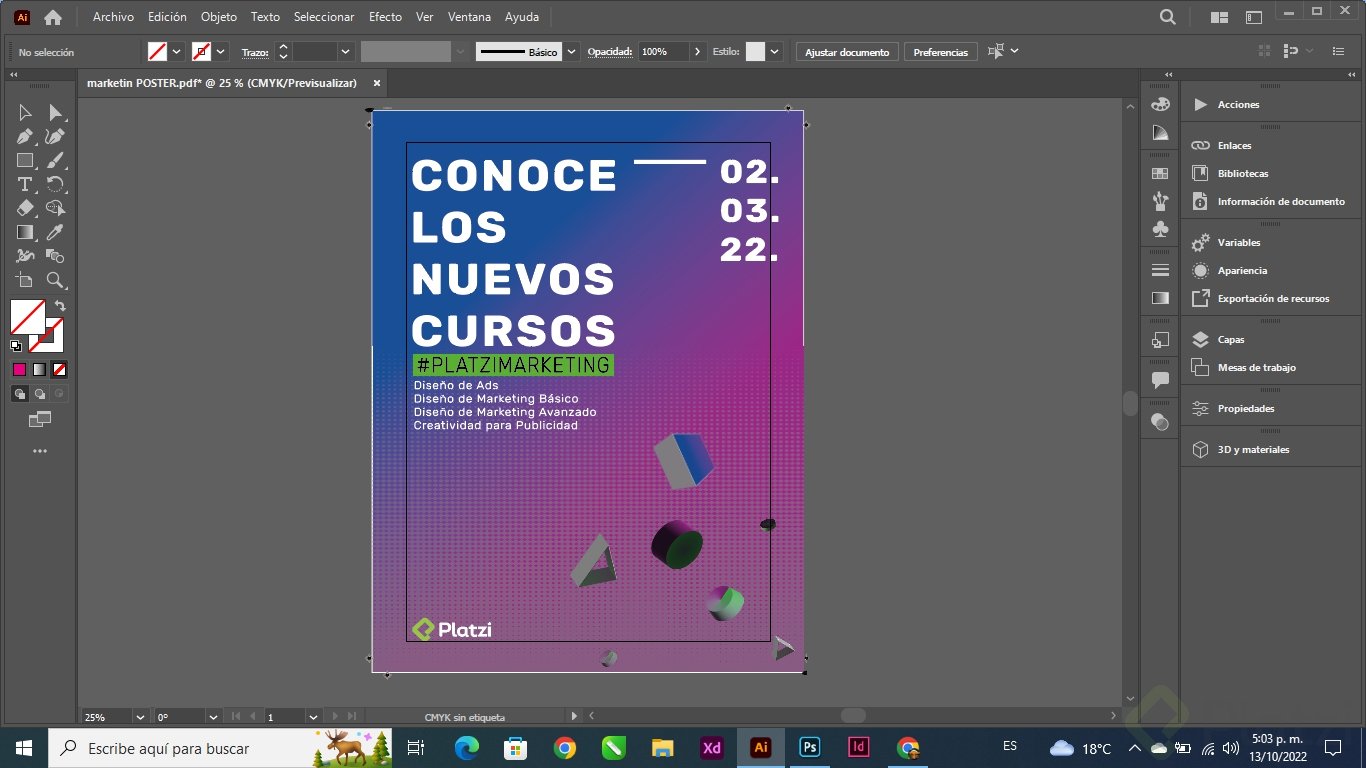The height and width of the screenshot is (768, 1366).
Task: Select the Artboard tool
Action: pos(25,280)
